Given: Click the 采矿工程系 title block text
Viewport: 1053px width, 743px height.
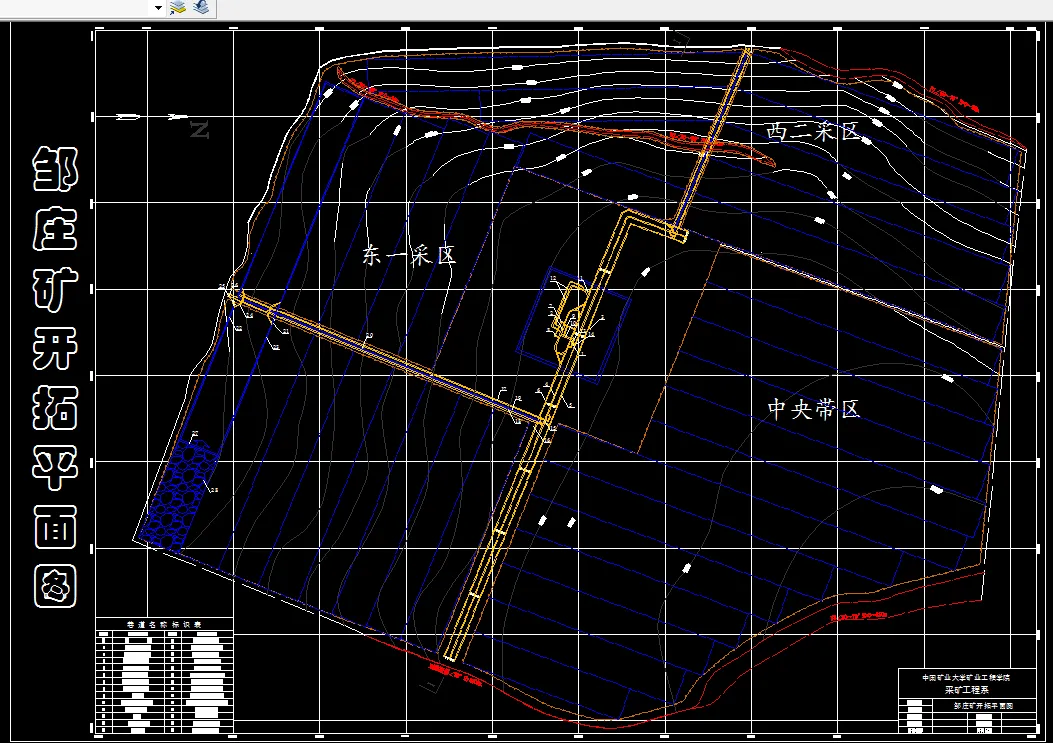Looking at the screenshot, I should (x=966, y=690).
